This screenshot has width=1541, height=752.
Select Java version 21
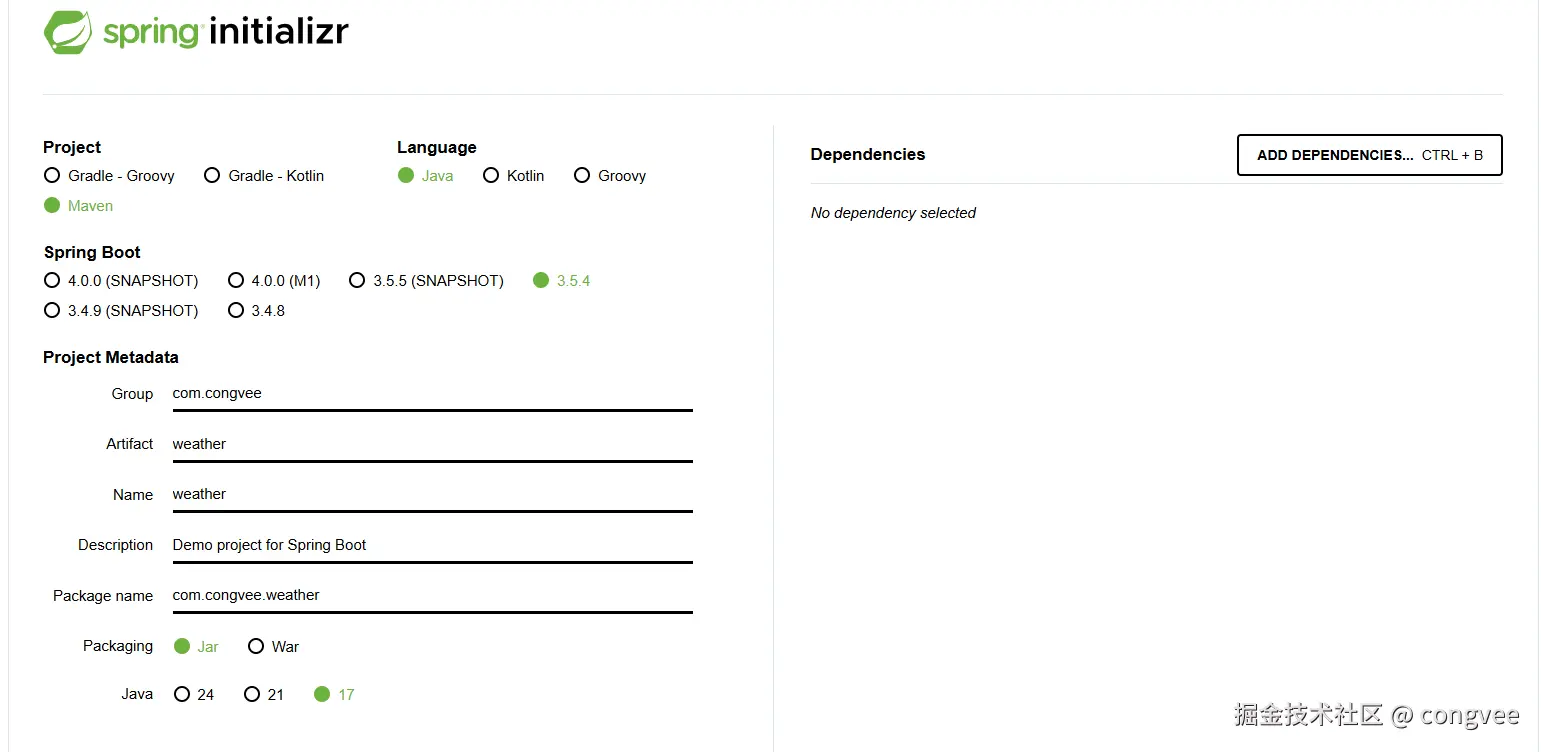264,695
